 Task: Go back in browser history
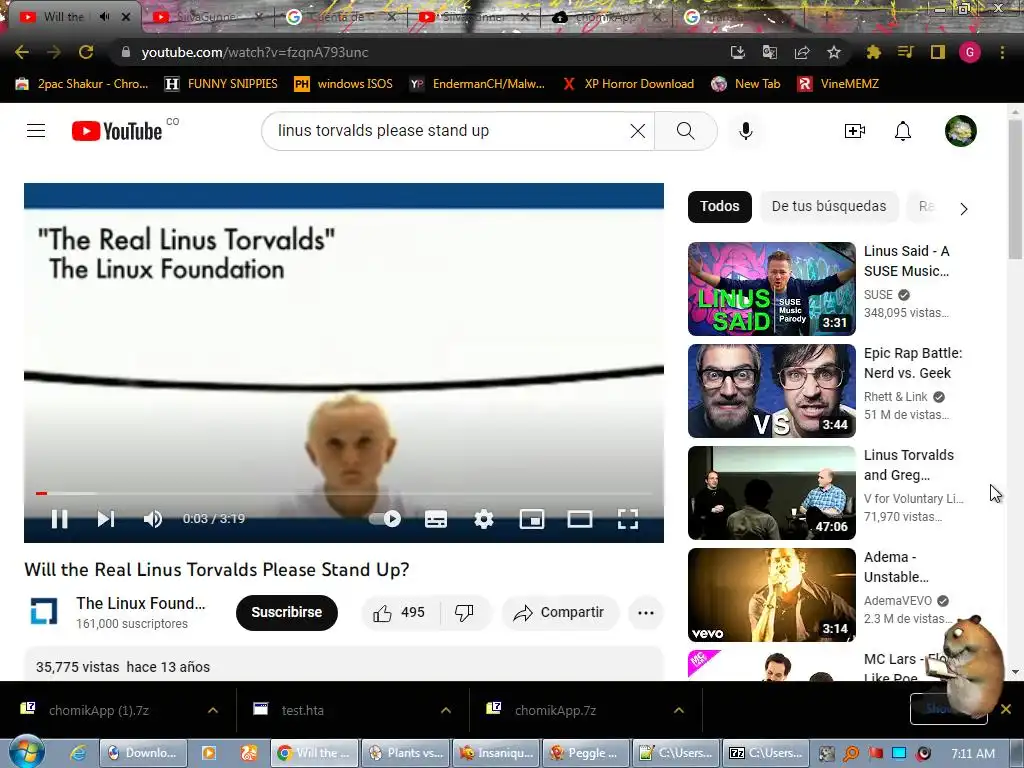[22, 52]
